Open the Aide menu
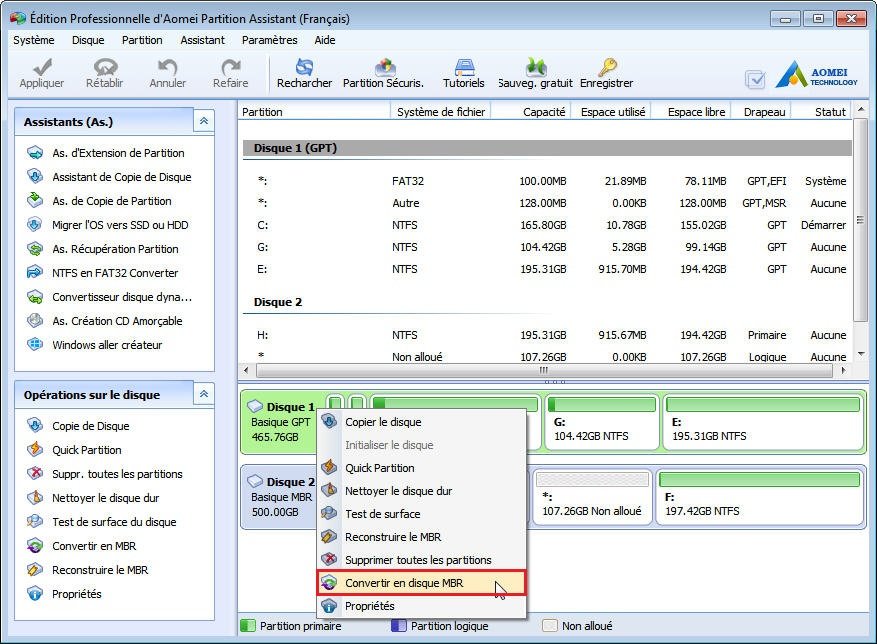 click(325, 40)
